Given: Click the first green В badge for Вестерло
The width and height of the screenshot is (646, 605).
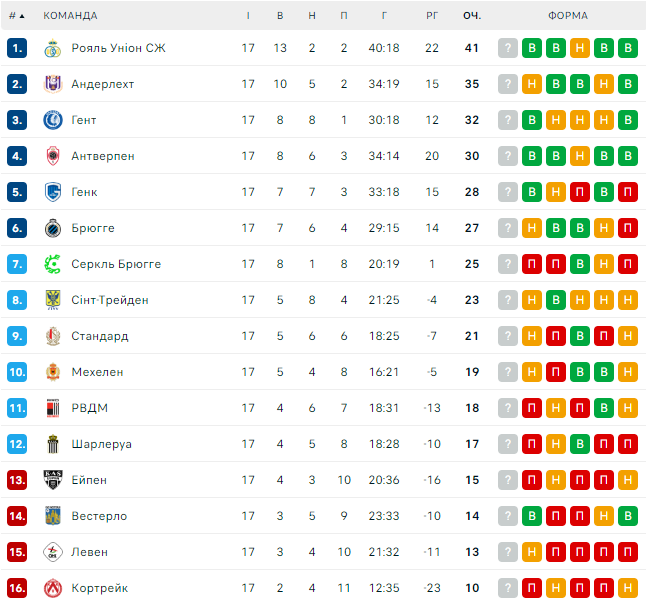Looking at the screenshot, I should pyautogui.click(x=532, y=516).
